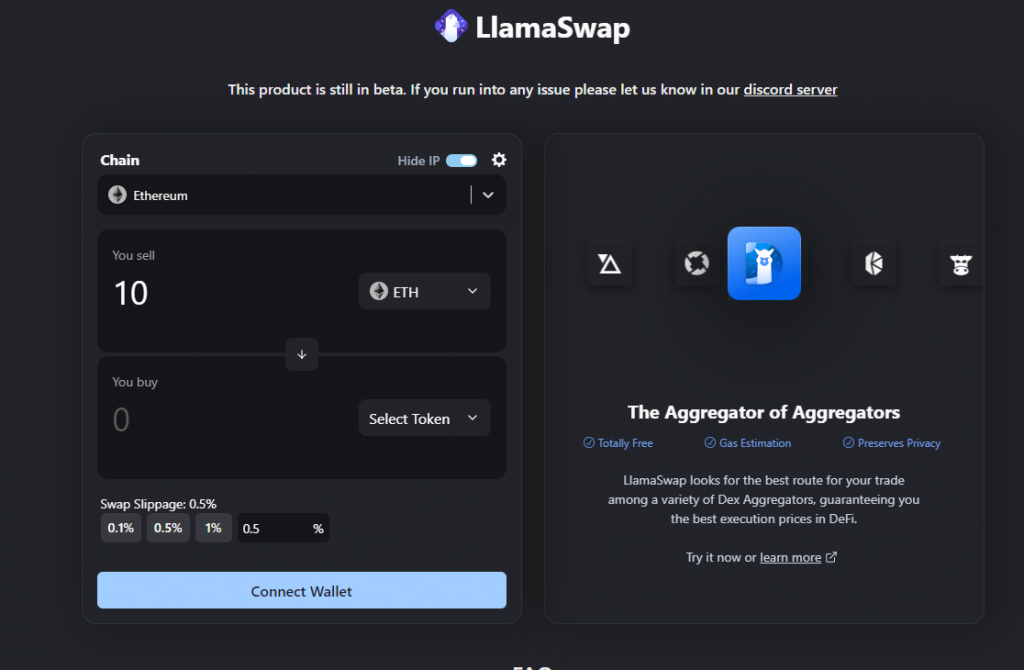The width and height of the screenshot is (1024, 670).
Task: Set slippage to 0.5% preset
Action: (168, 528)
